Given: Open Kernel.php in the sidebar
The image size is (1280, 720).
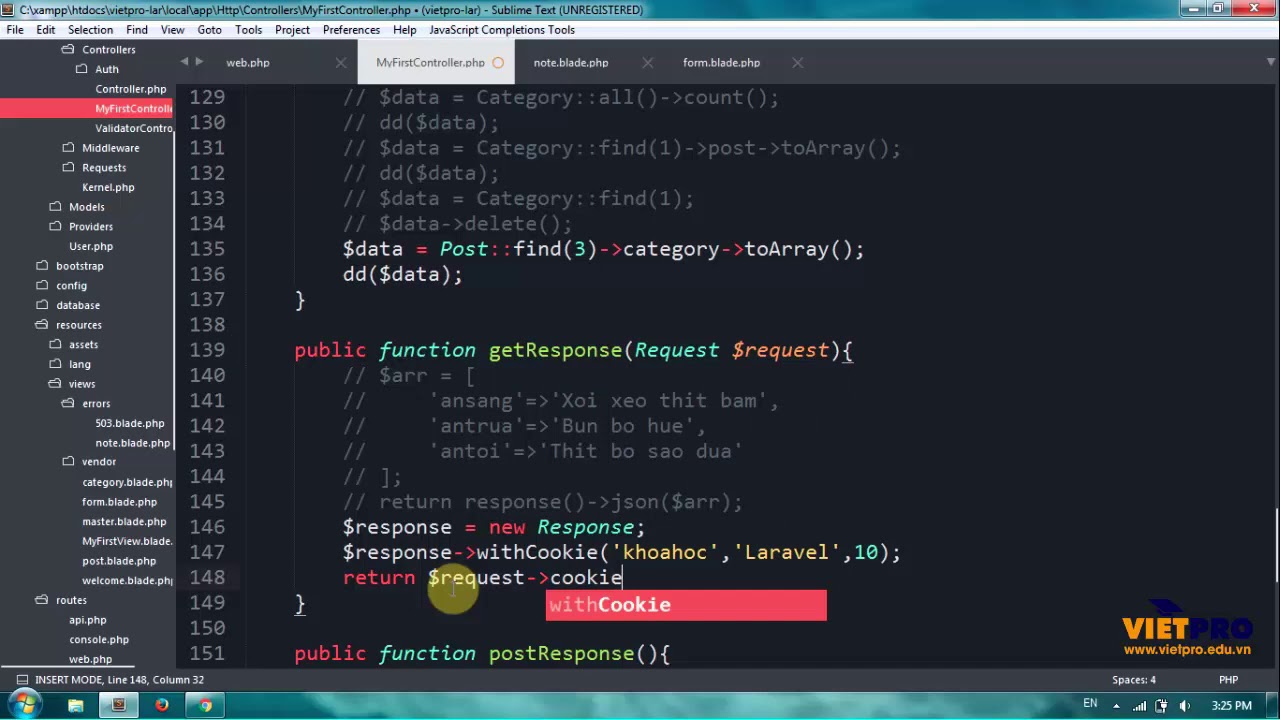Looking at the screenshot, I should click(108, 187).
